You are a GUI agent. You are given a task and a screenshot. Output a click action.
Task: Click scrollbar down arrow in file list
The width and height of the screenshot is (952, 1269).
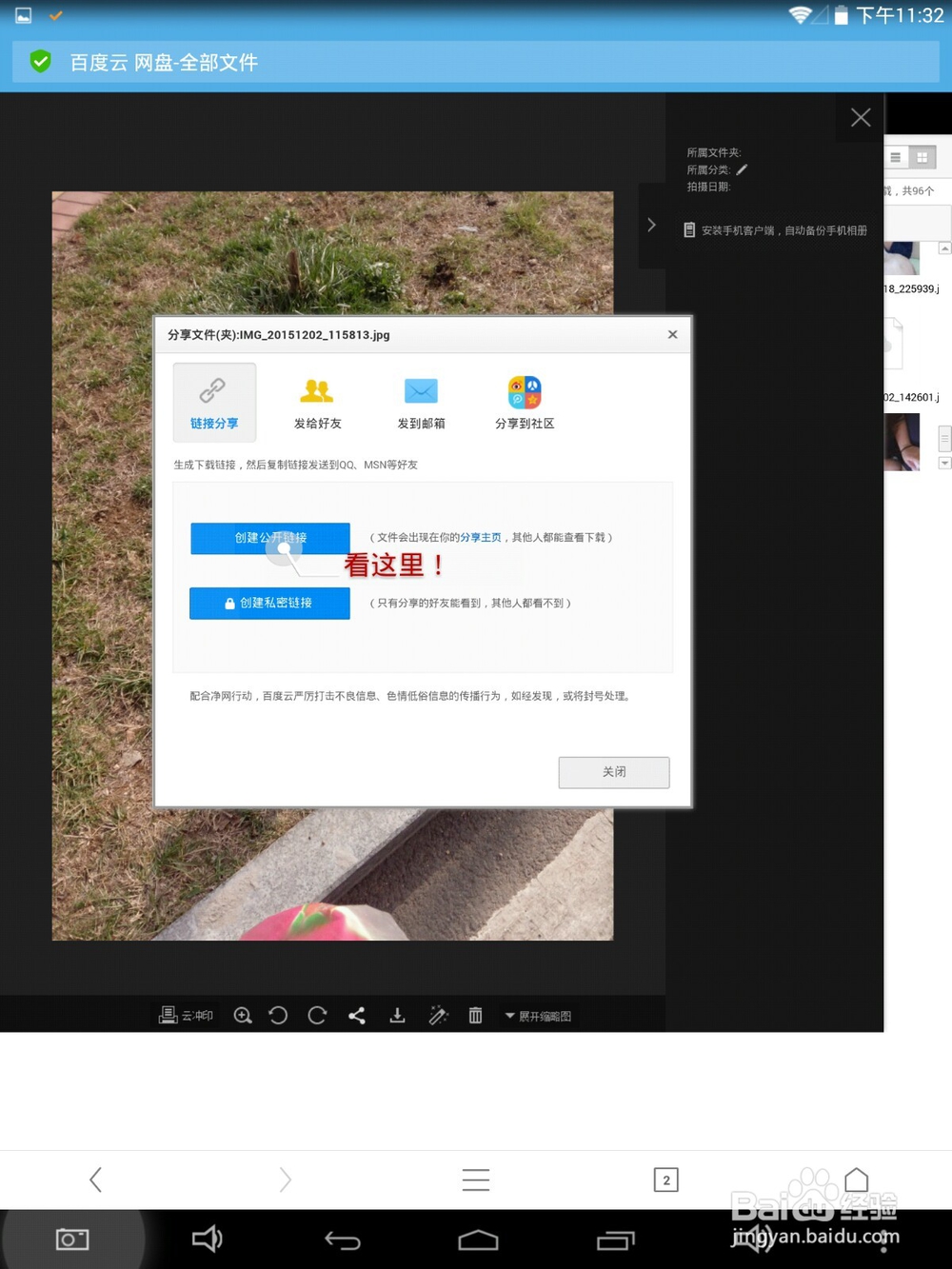[944, 464]
